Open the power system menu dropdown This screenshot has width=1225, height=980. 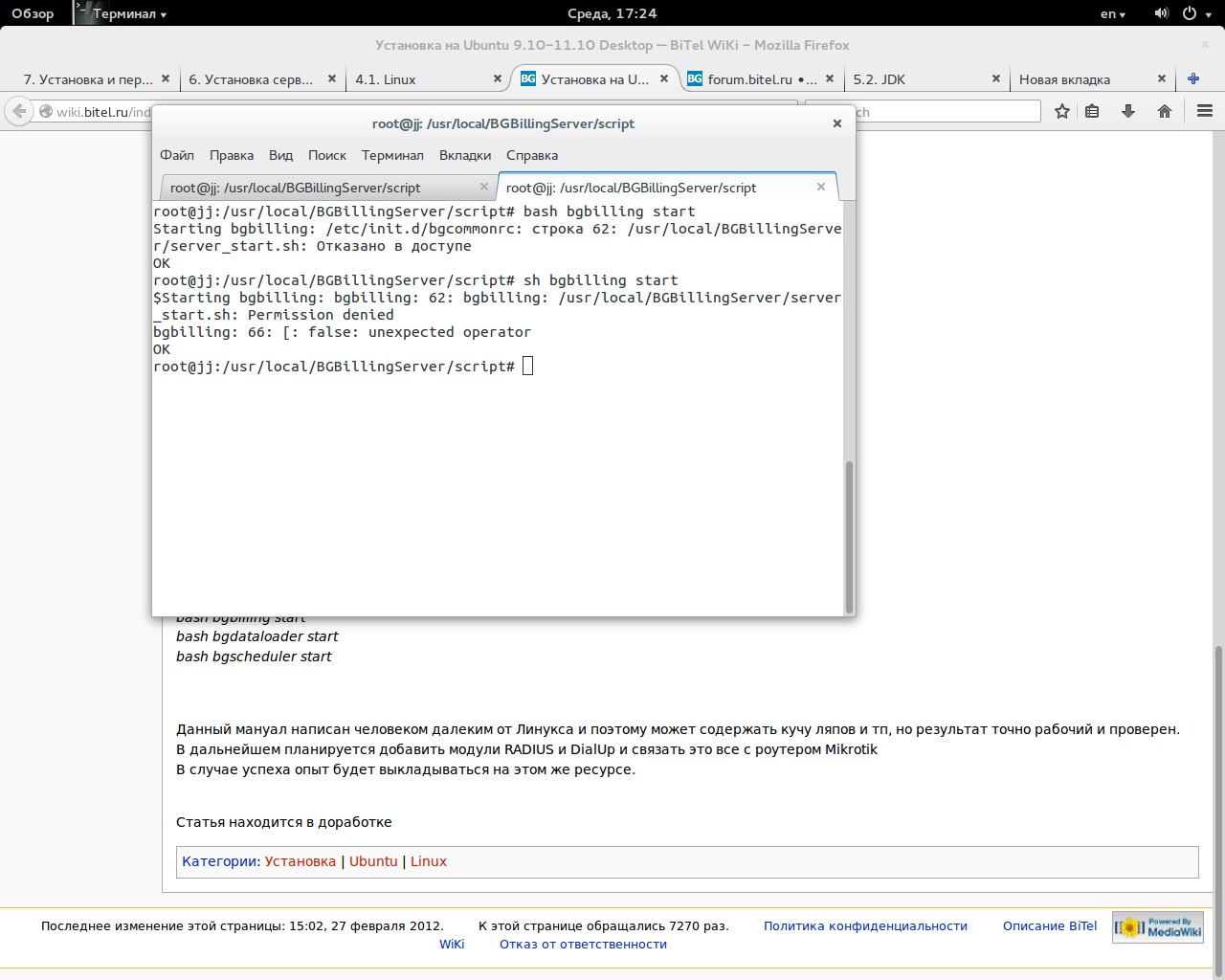click(1196, 13)
